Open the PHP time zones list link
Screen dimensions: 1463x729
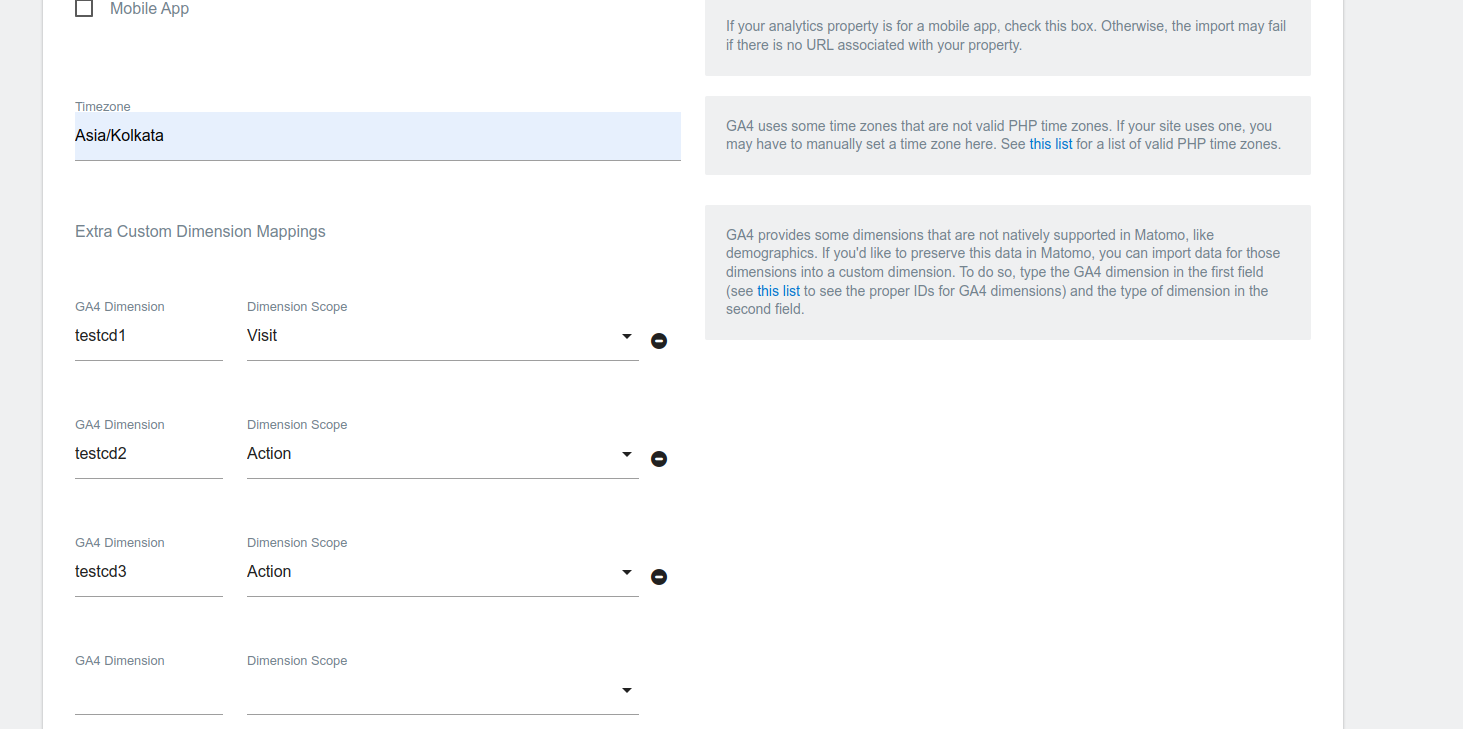(x=1050, y=143)
